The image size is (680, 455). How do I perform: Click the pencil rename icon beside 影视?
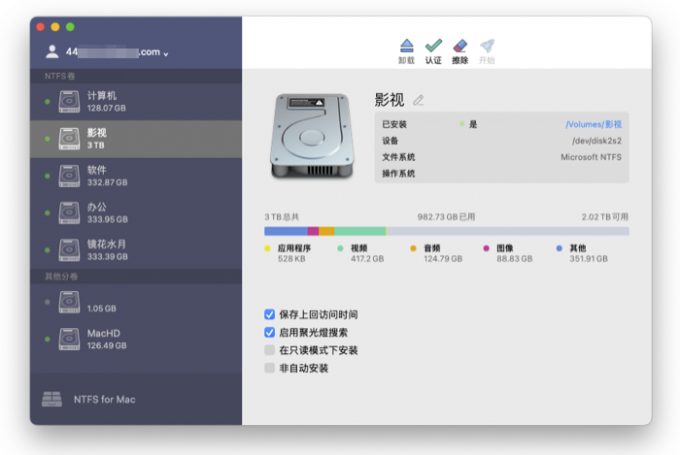(x=418, y=100)
